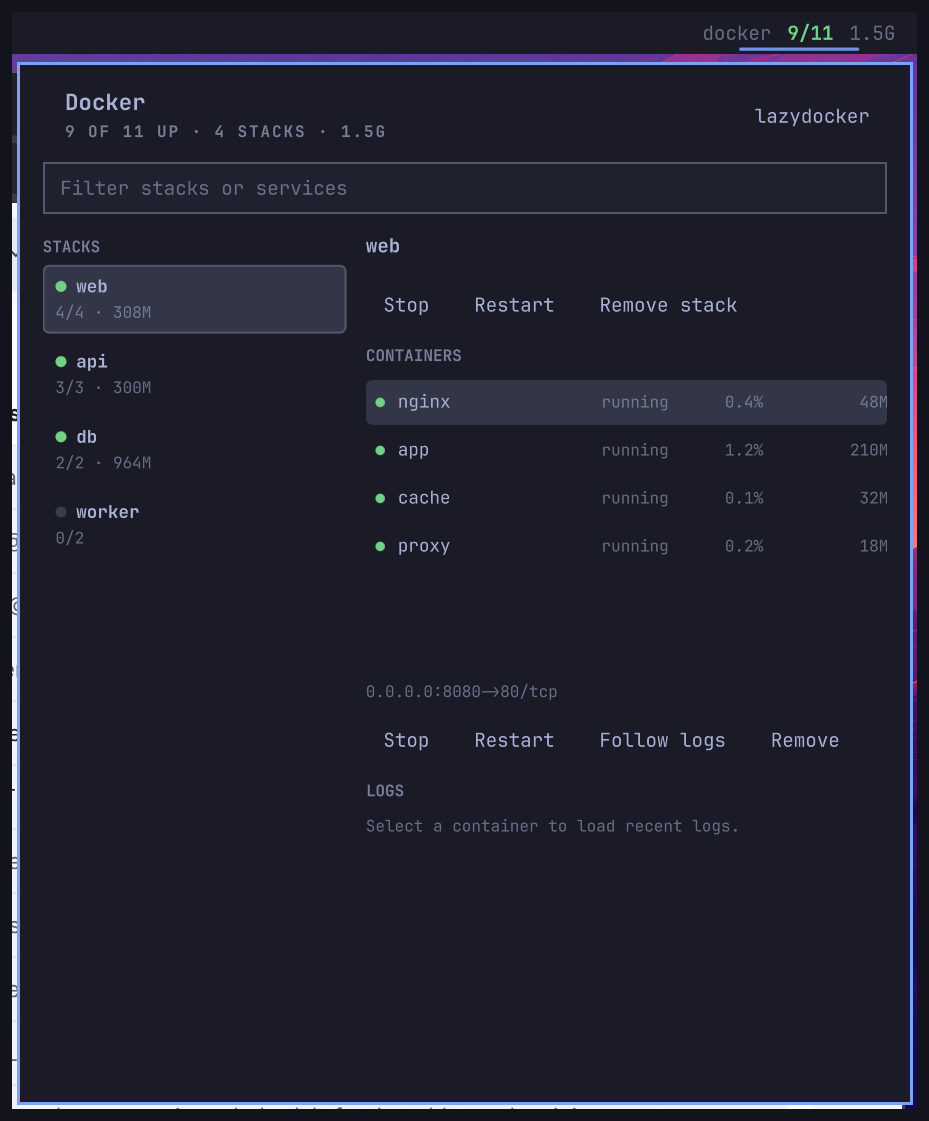Stop the web stack

coord(406,305)
